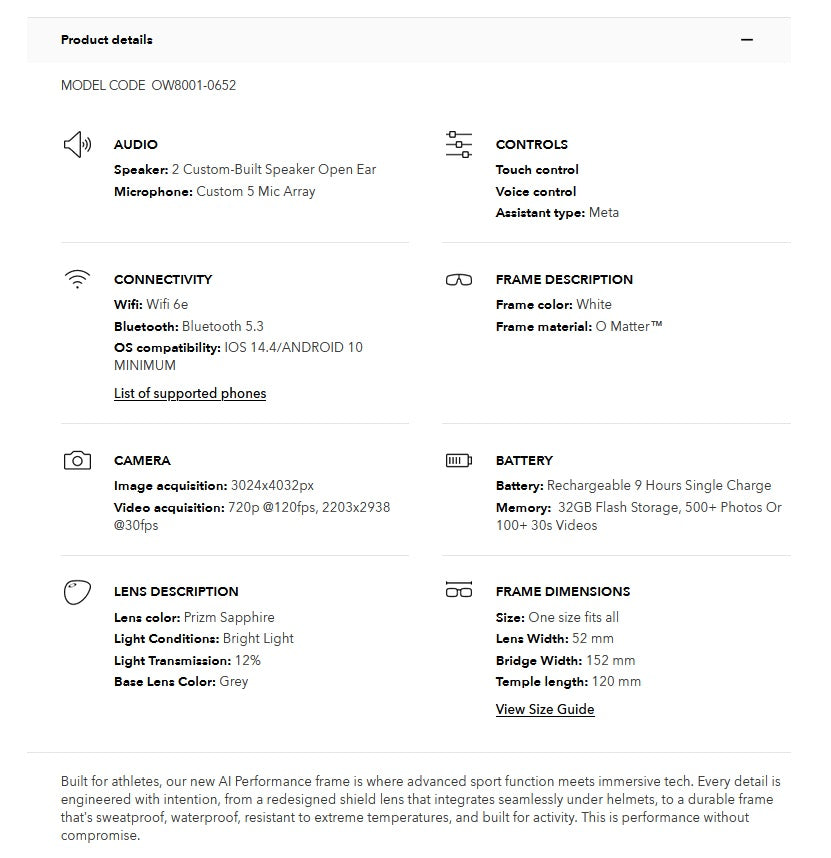Screen dimensions: 831x858
Task: Click the BATTERY section heading
Action: pyautogui.click(x=524, y=461)
